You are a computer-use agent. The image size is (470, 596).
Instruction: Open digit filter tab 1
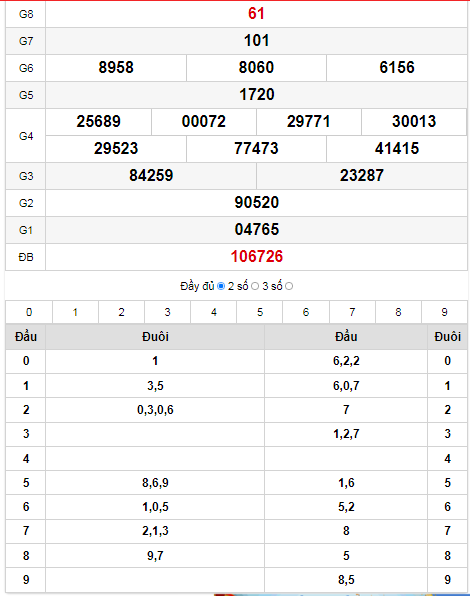coord(75,312)
